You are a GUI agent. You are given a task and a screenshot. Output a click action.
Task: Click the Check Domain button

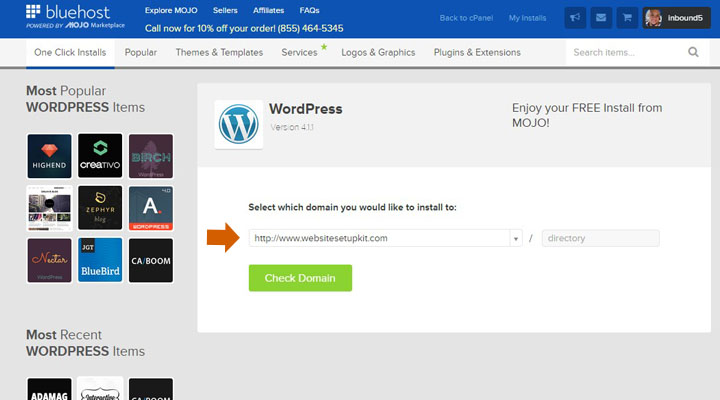tap(300, 278)
